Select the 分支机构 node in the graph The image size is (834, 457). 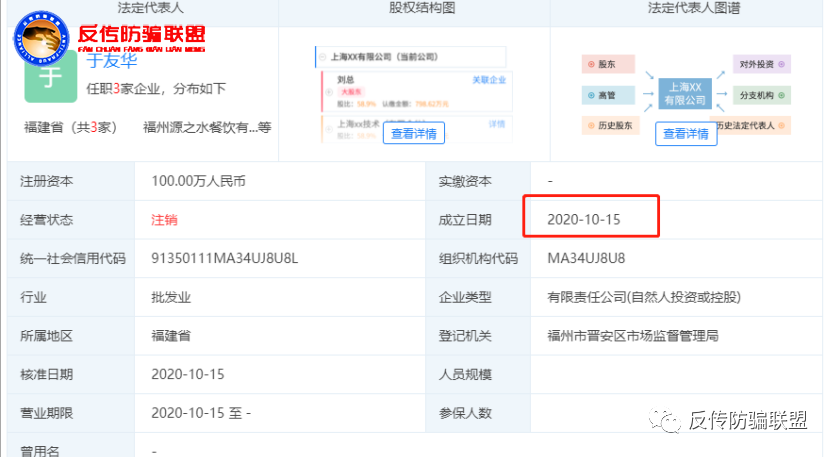[762, 95]
